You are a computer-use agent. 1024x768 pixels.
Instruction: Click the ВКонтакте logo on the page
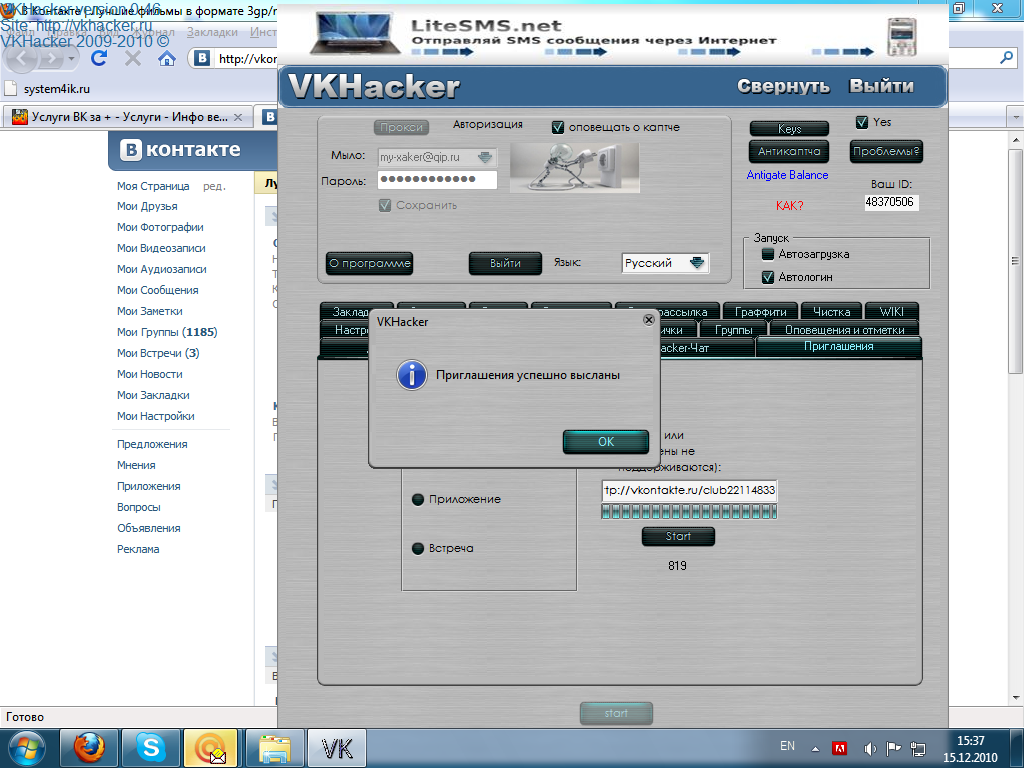(x=180, y=150)
